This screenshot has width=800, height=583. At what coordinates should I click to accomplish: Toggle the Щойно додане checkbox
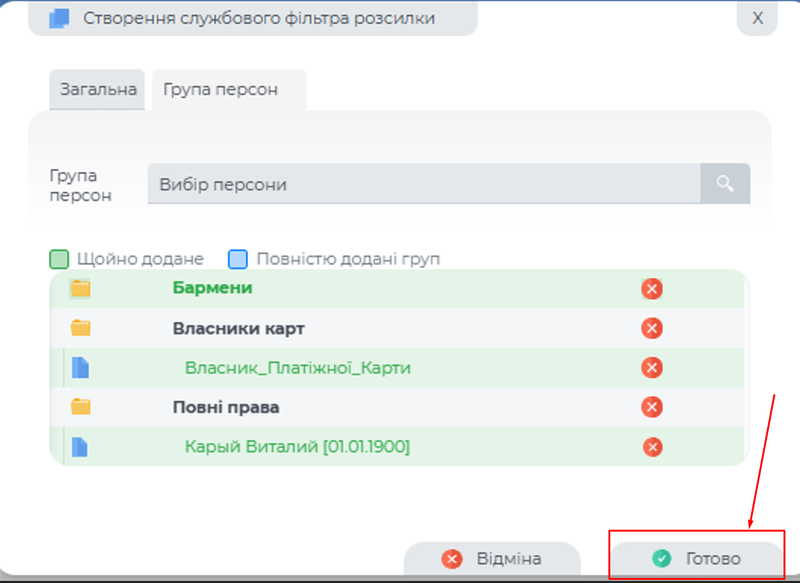tap(59, 258)
